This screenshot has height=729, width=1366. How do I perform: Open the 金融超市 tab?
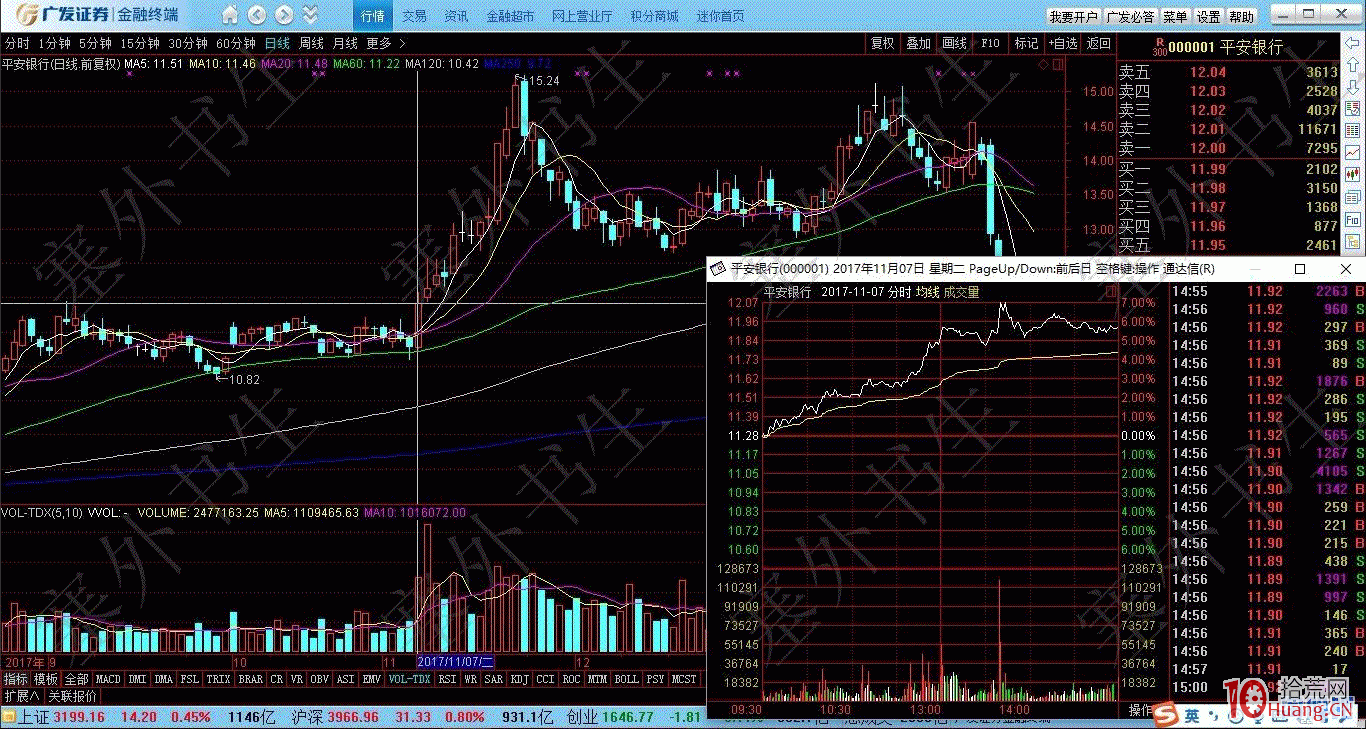tap(510, 16)
